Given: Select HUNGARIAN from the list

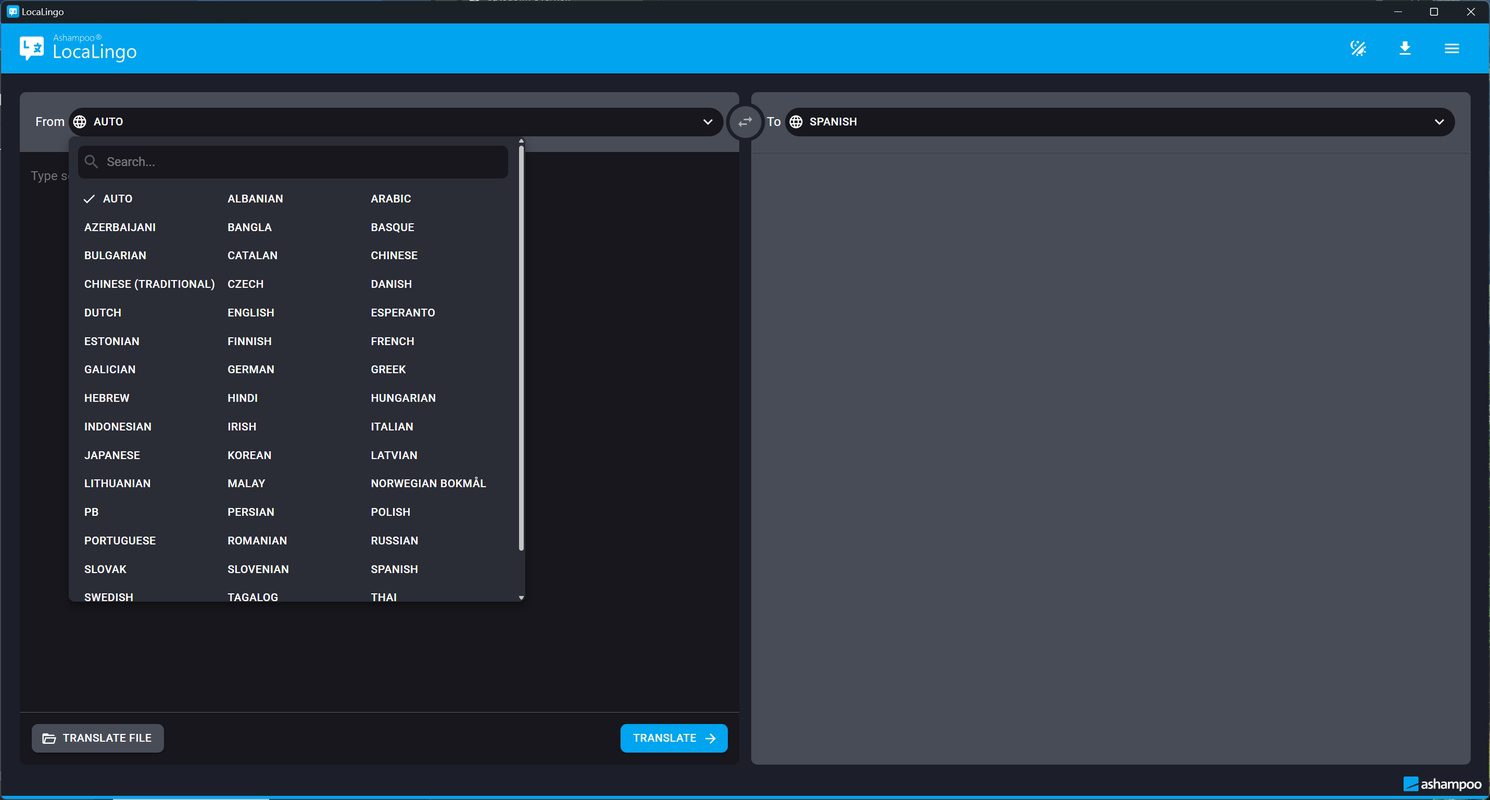Looking at the screenshot, I should (403, 399).
